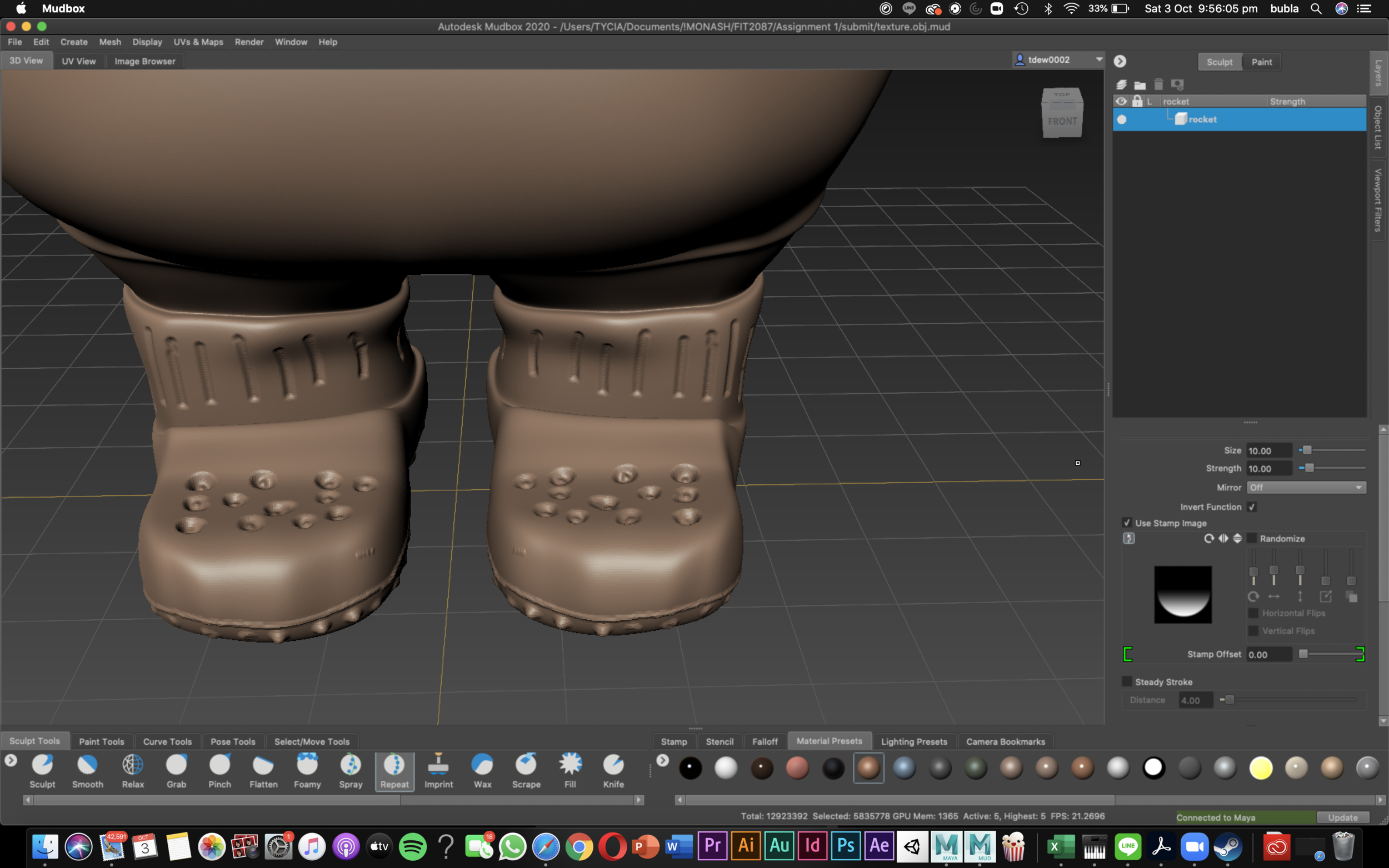
Task: Select the Knife tool
Action: [613, 770]
